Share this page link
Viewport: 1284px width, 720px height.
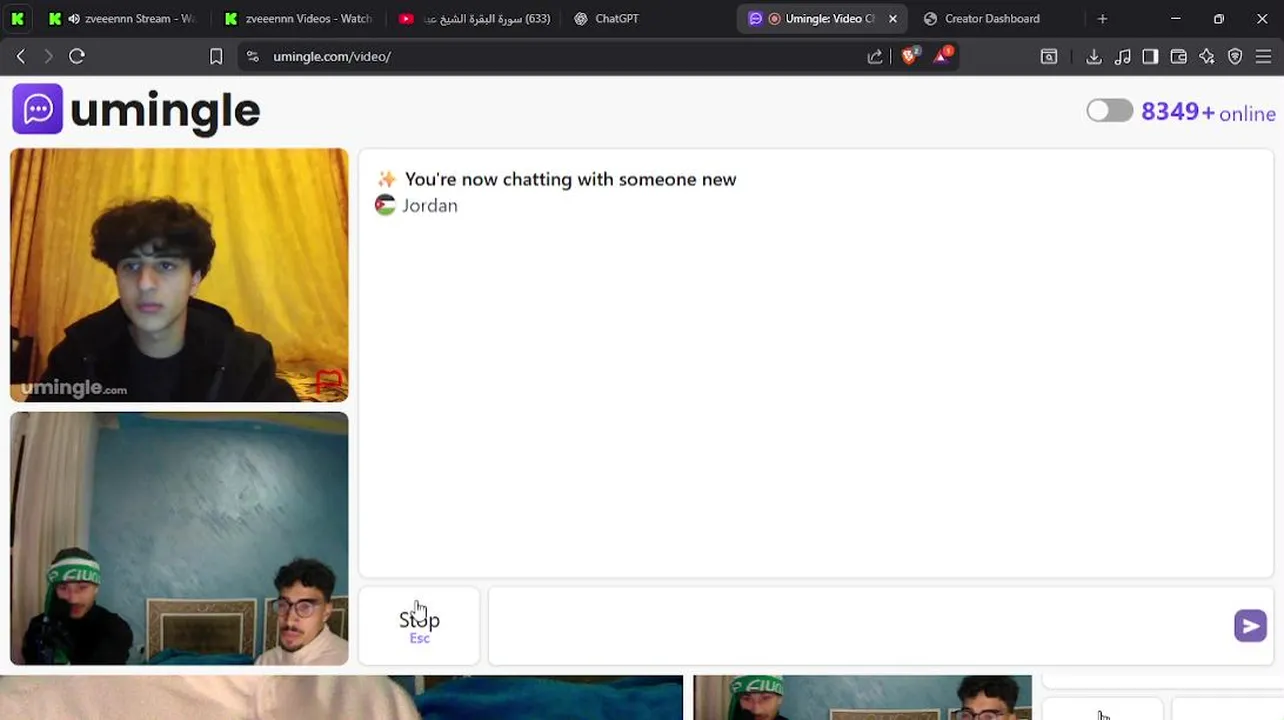coord(875,57)
